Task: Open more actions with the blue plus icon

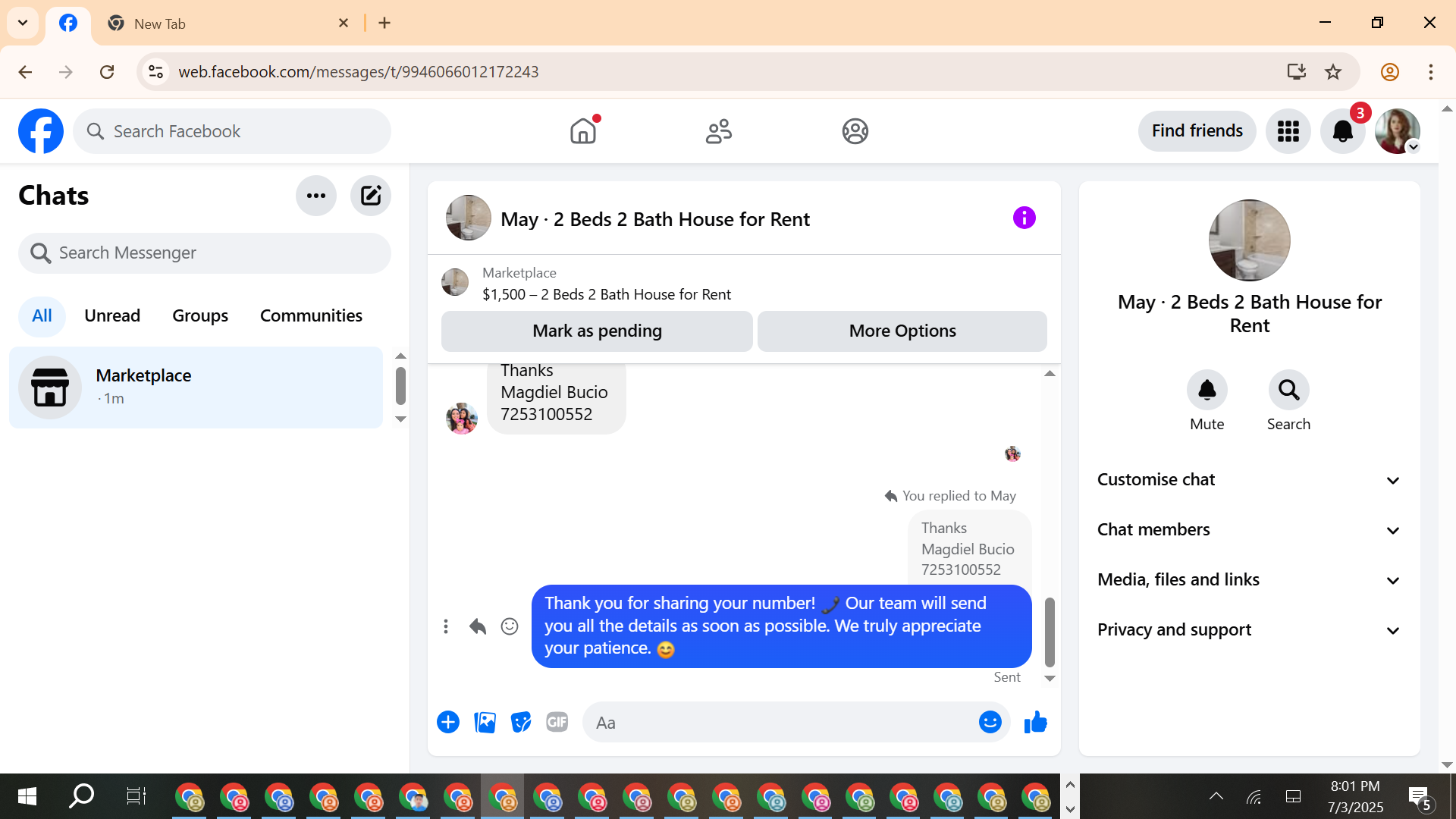Action: tap(448, 723)
